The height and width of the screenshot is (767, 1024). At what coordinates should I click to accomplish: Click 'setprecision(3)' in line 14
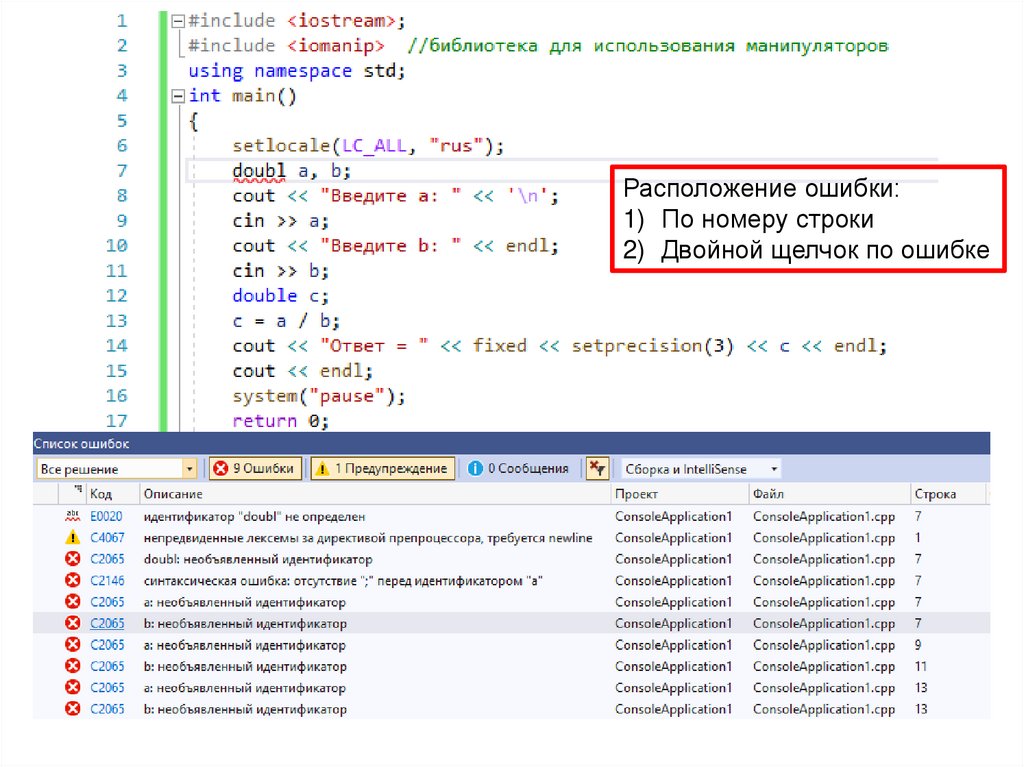(652, 346)
